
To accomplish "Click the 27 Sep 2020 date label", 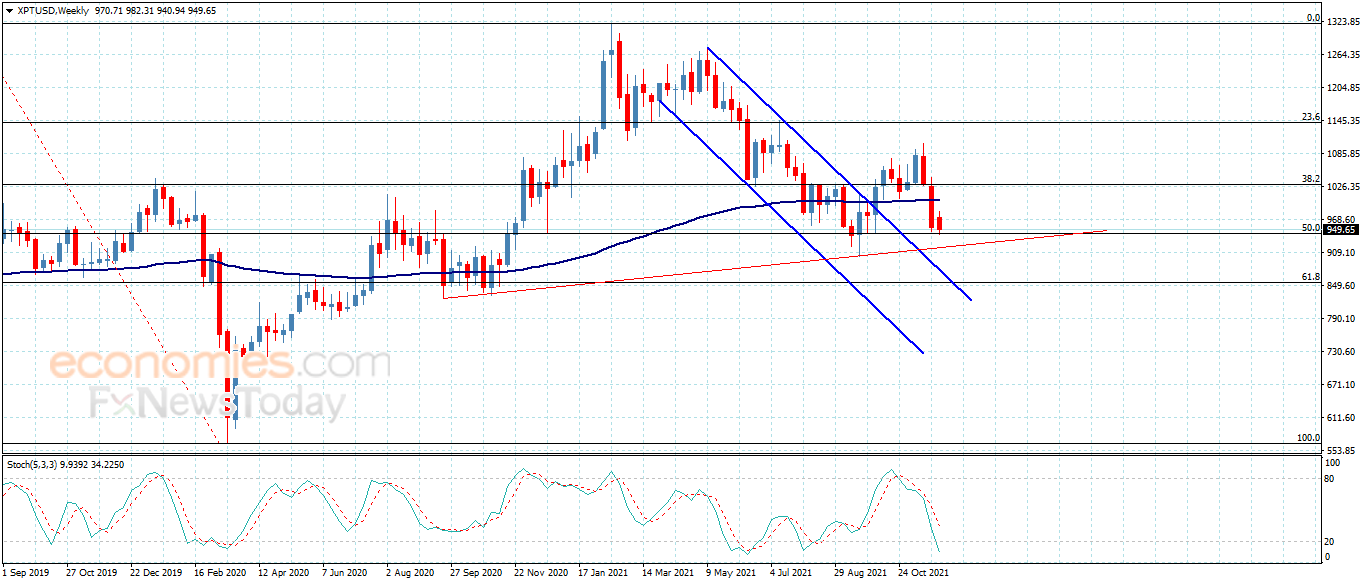I will [475, 573].
